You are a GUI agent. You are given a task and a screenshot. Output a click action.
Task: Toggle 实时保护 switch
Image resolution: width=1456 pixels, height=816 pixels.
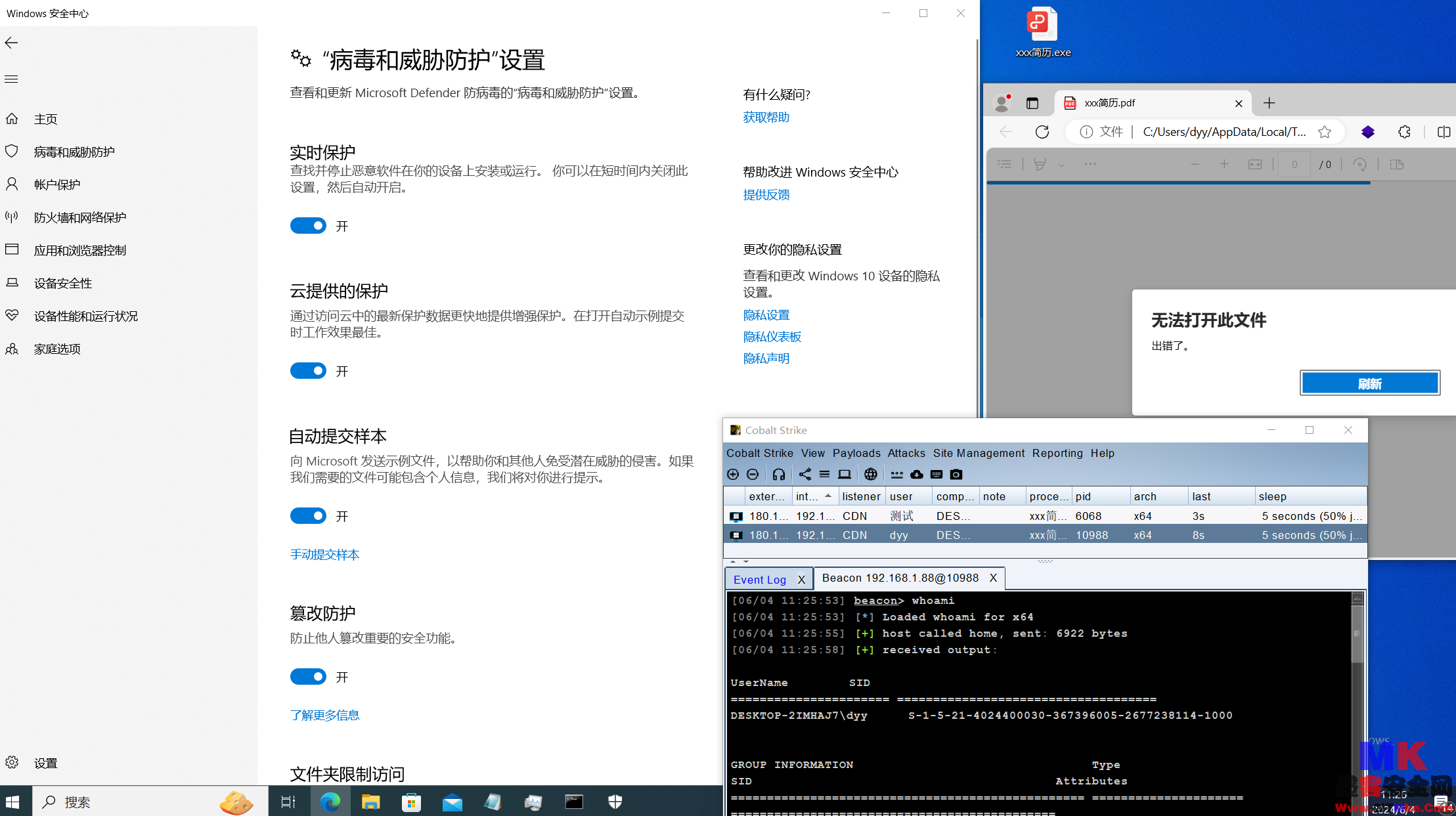tap(308, 226)
